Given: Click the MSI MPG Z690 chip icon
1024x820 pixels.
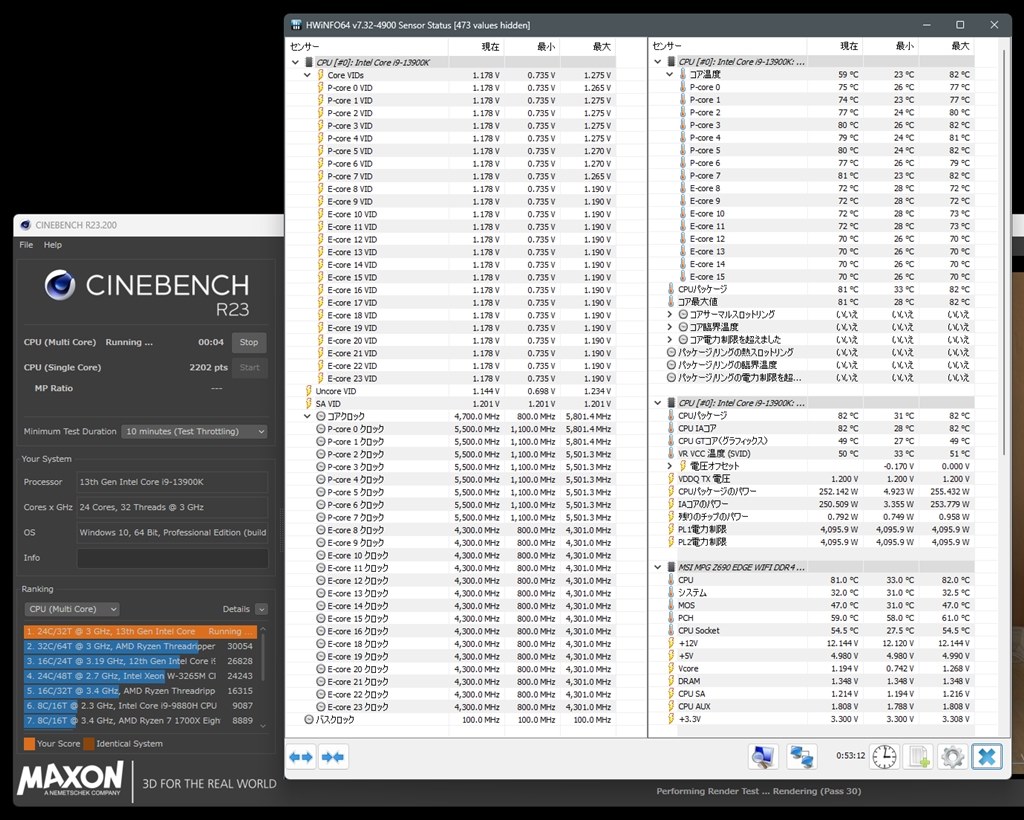Looking at the screenshot, I should [x=671, y=567].
